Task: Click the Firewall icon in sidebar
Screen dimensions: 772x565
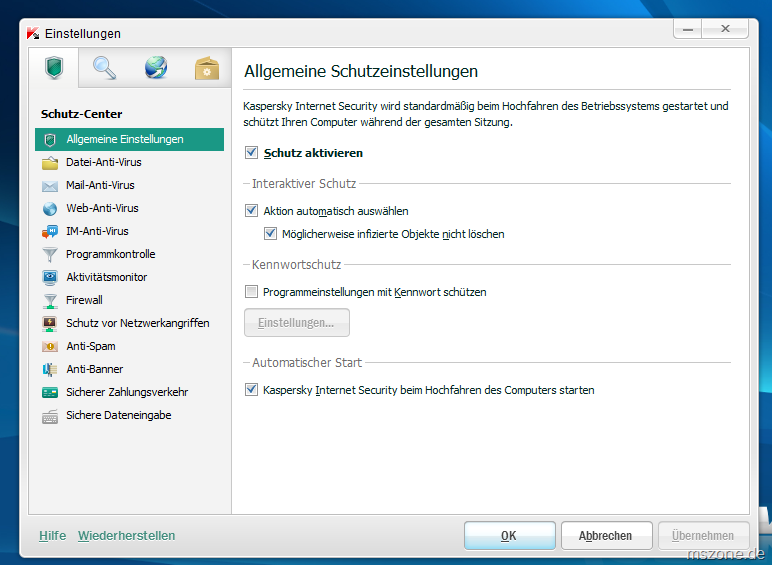Action: coord(50,300)
